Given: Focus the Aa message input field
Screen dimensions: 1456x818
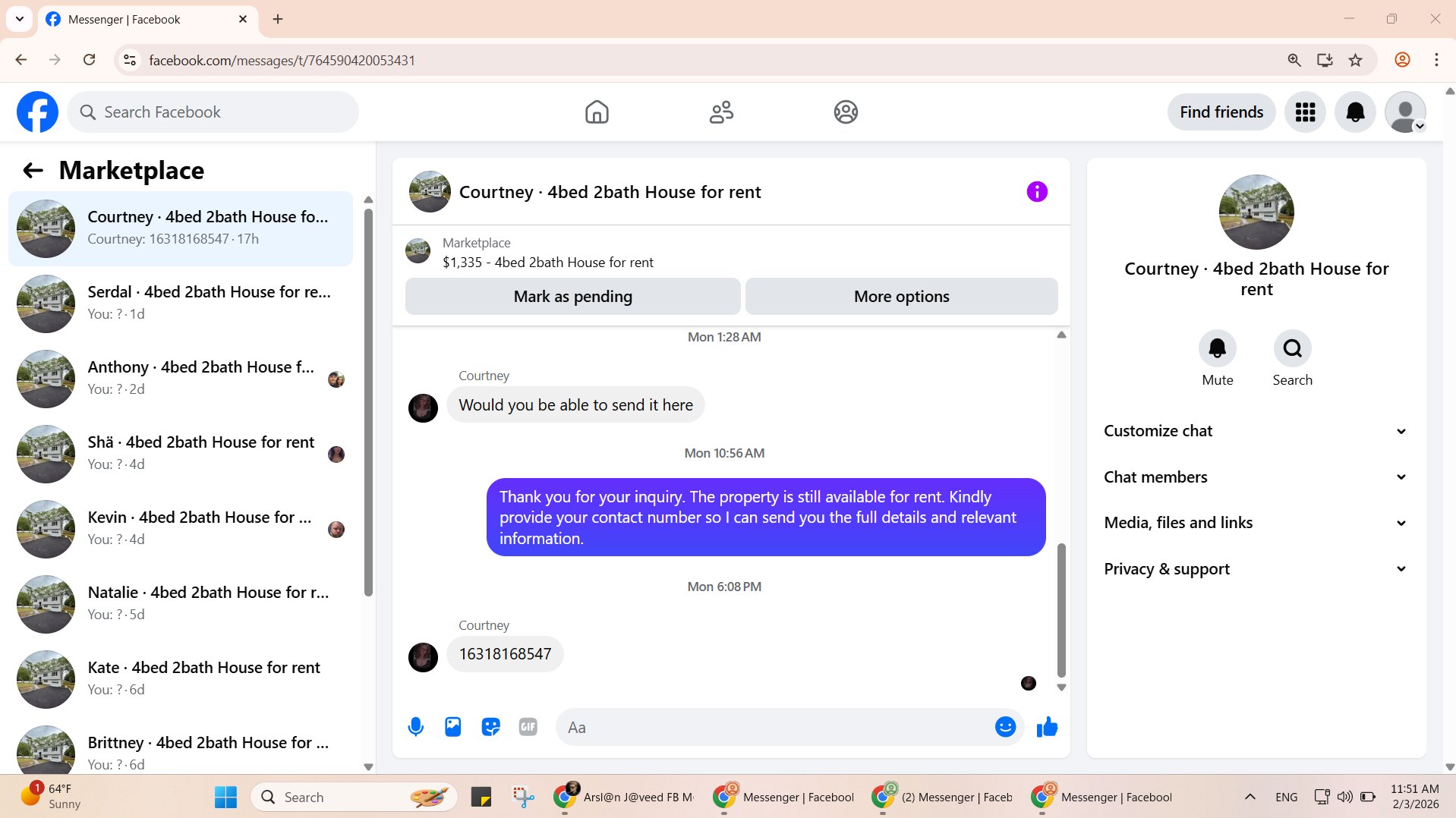Looking at the screenshot, I should pos(774,728).
